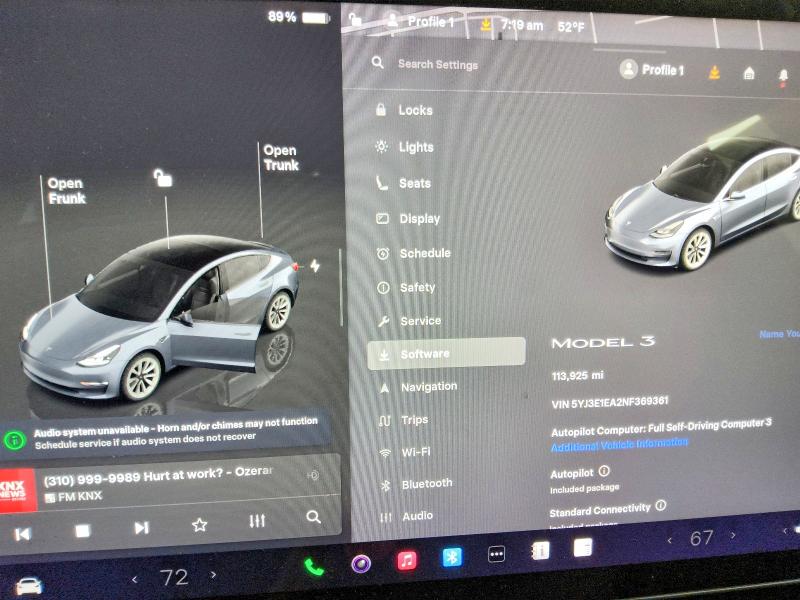
Task: Open the green Phone app
Action: tap(314, 567)
